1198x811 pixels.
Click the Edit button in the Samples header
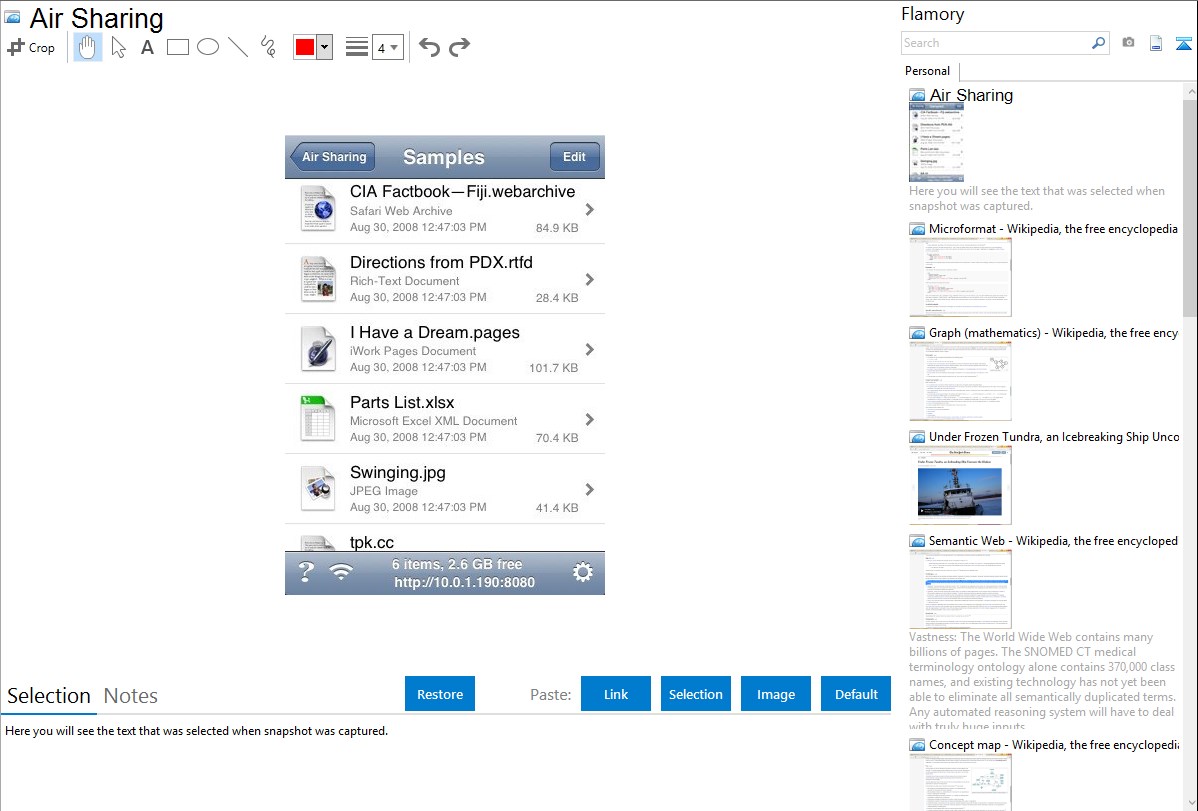pyautogui.click(x=574, y=157)
